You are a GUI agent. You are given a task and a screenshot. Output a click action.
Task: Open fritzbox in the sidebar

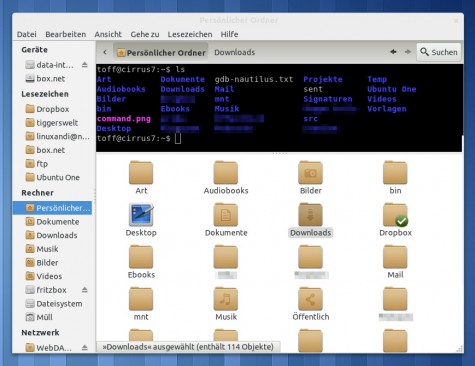click(x=52, y=290)
